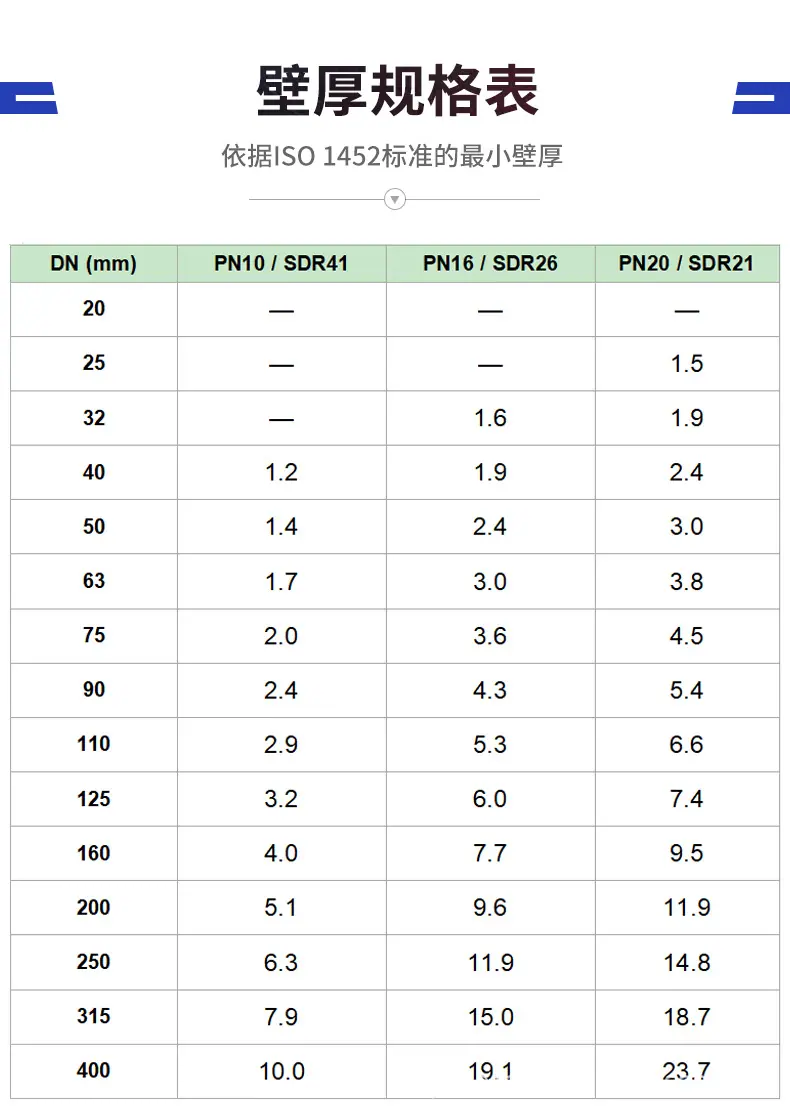Click the DN 63 row label
This screenshot has height=1117, width=790.
(94, 581)
